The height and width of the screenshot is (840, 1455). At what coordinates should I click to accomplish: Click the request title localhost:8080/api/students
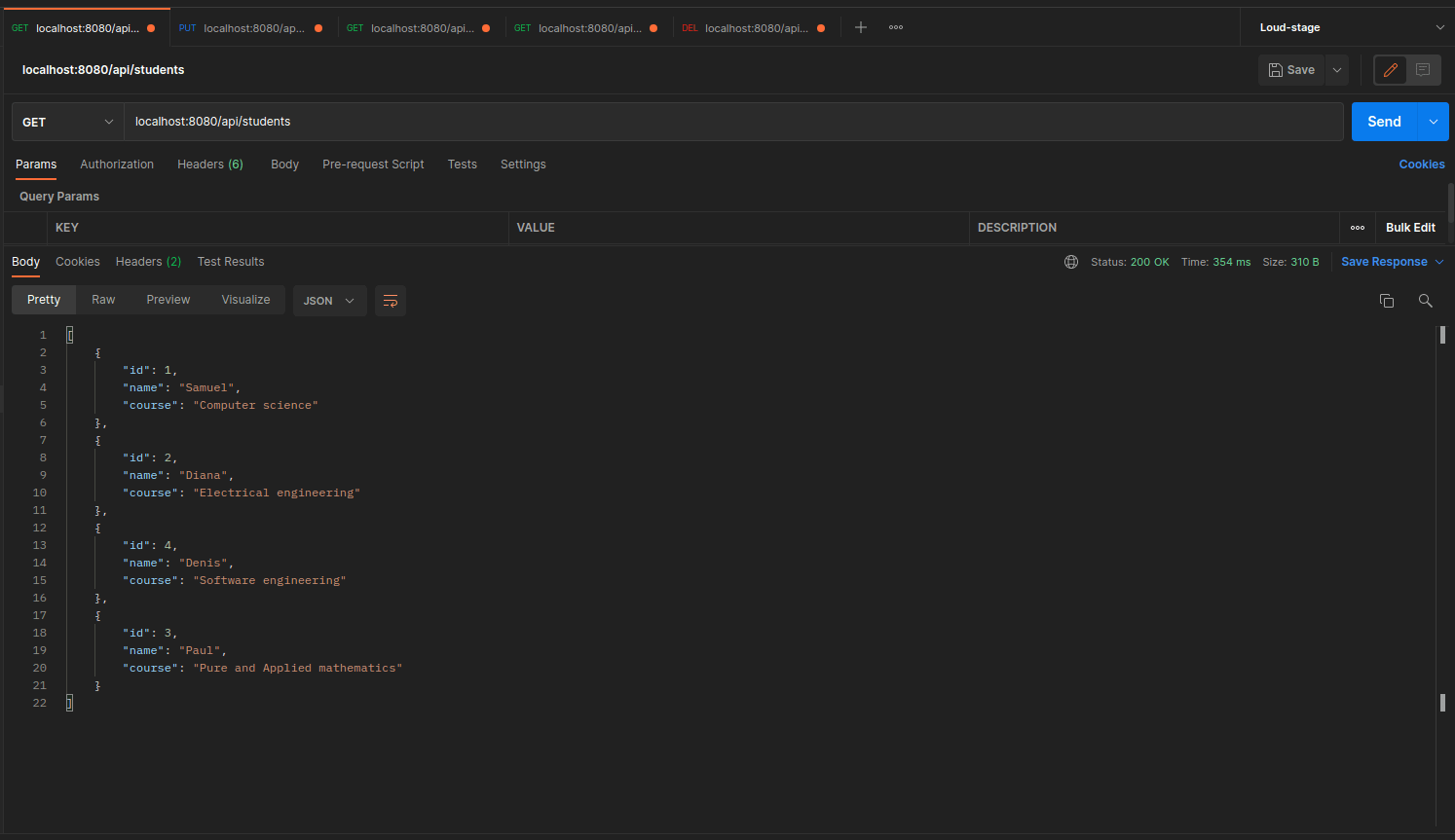tap(103, 70)
